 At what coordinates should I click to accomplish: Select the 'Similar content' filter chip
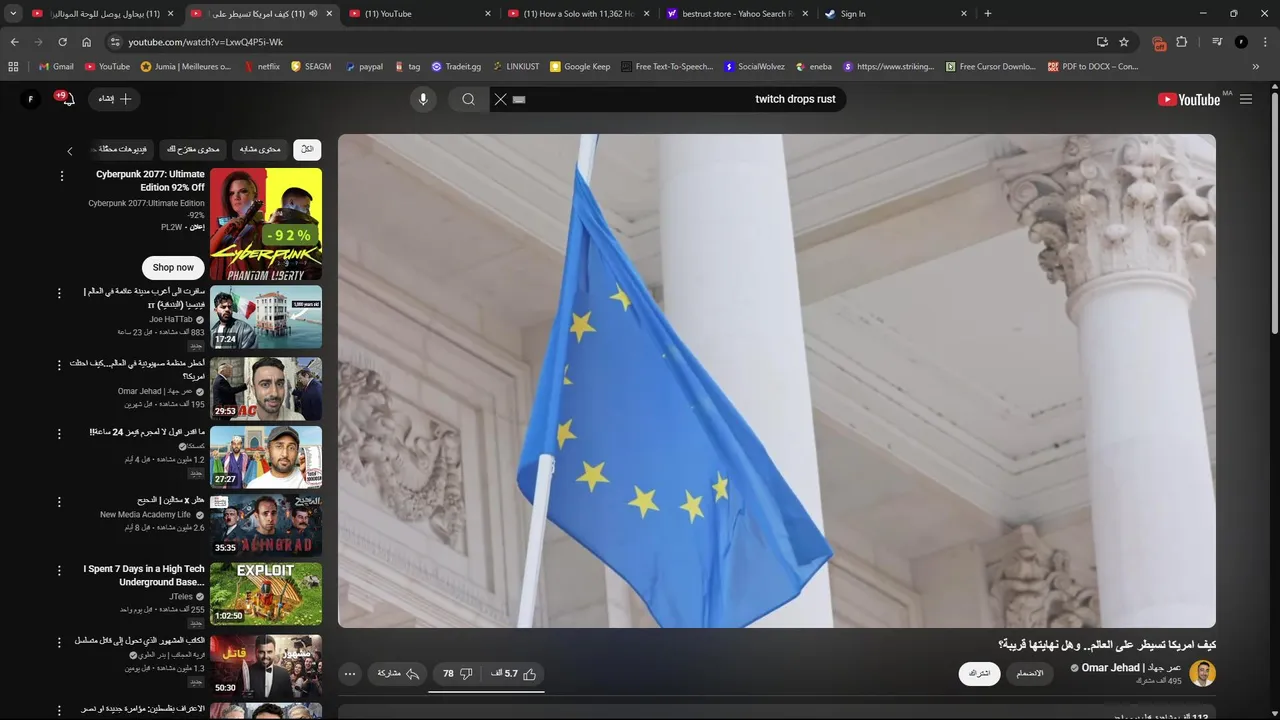[260, 149]
